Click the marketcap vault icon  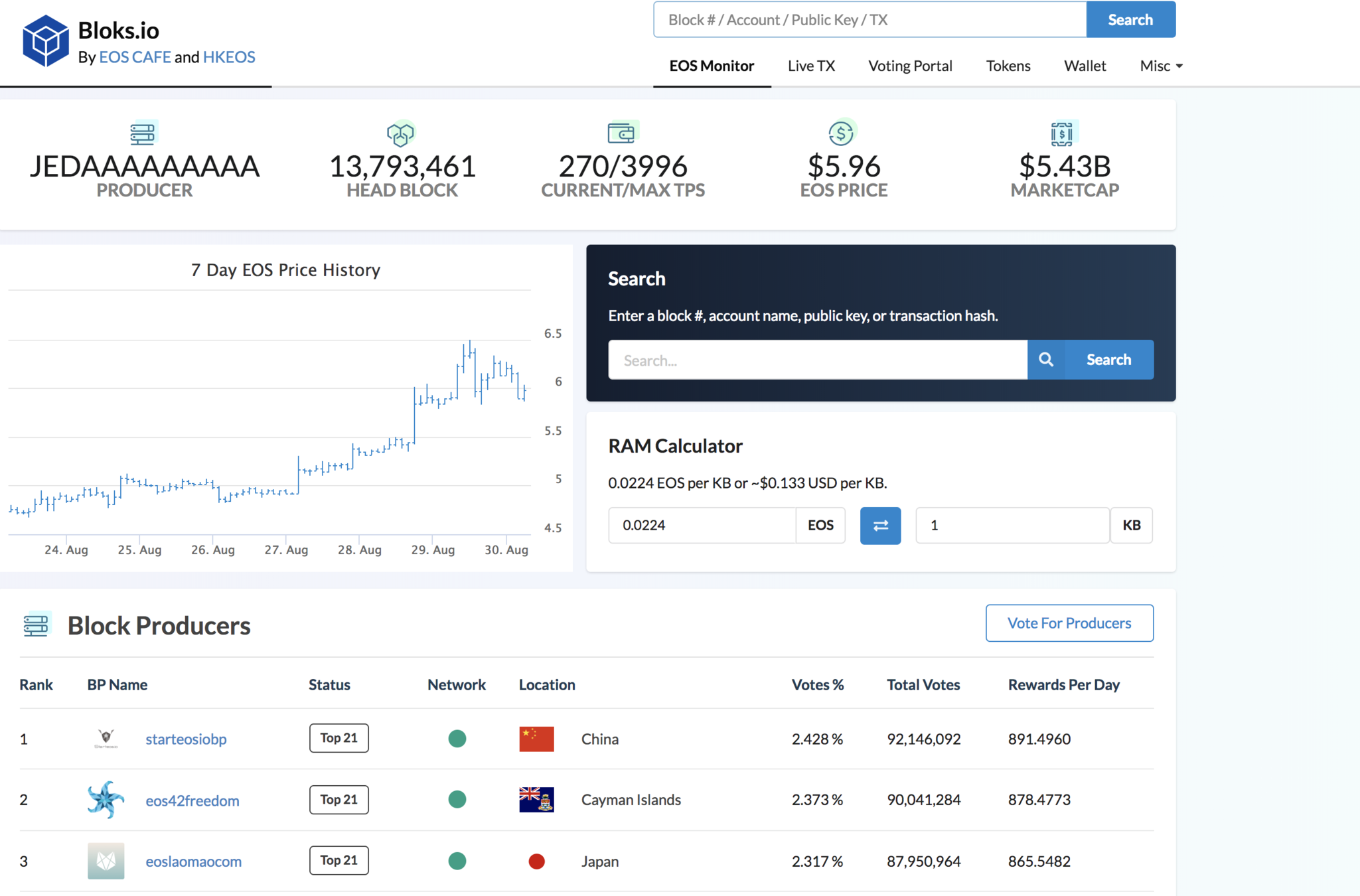pyautogui.click(x=1063, y=133)
